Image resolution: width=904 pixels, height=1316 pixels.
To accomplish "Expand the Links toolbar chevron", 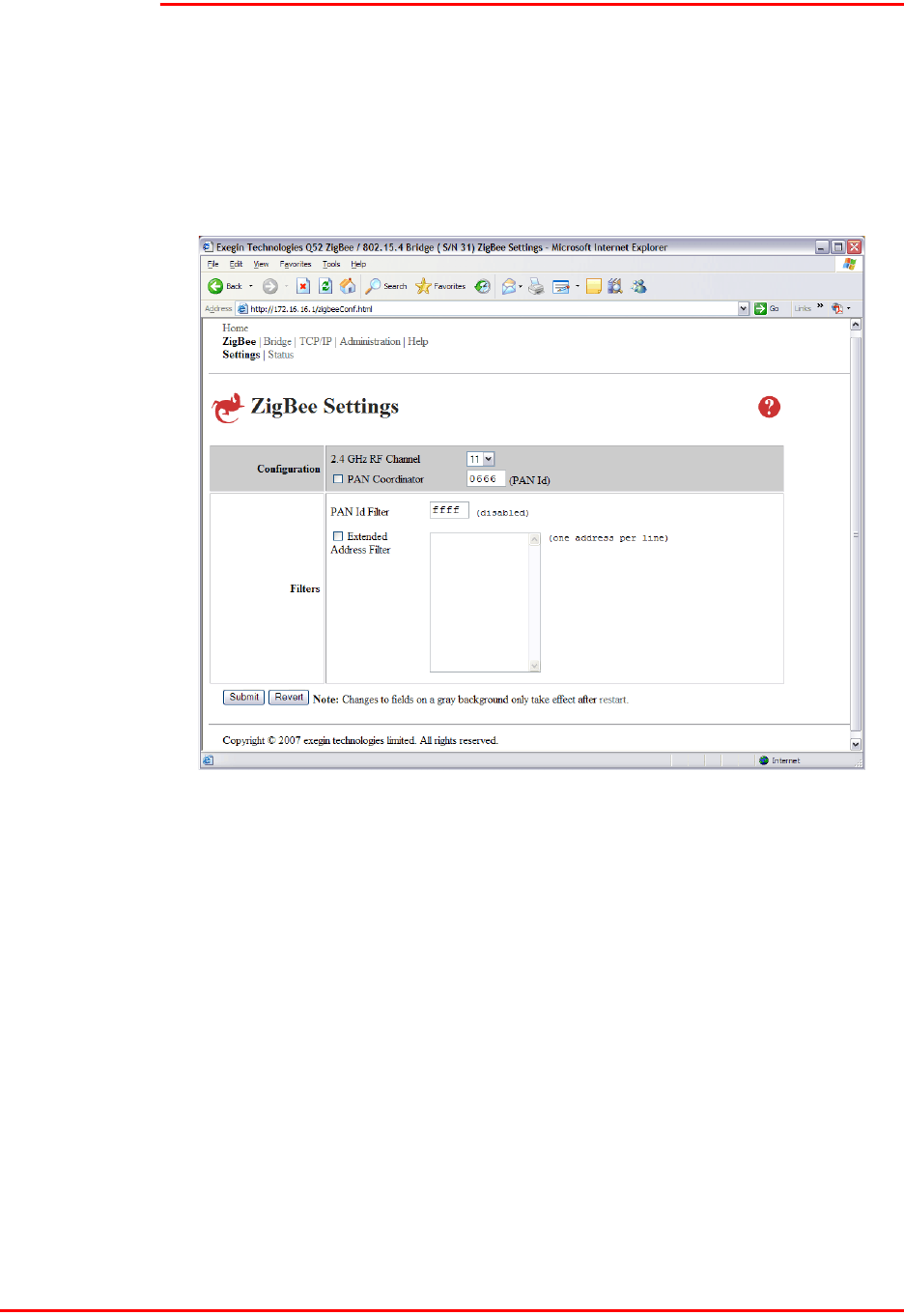I will pos(820,306).
